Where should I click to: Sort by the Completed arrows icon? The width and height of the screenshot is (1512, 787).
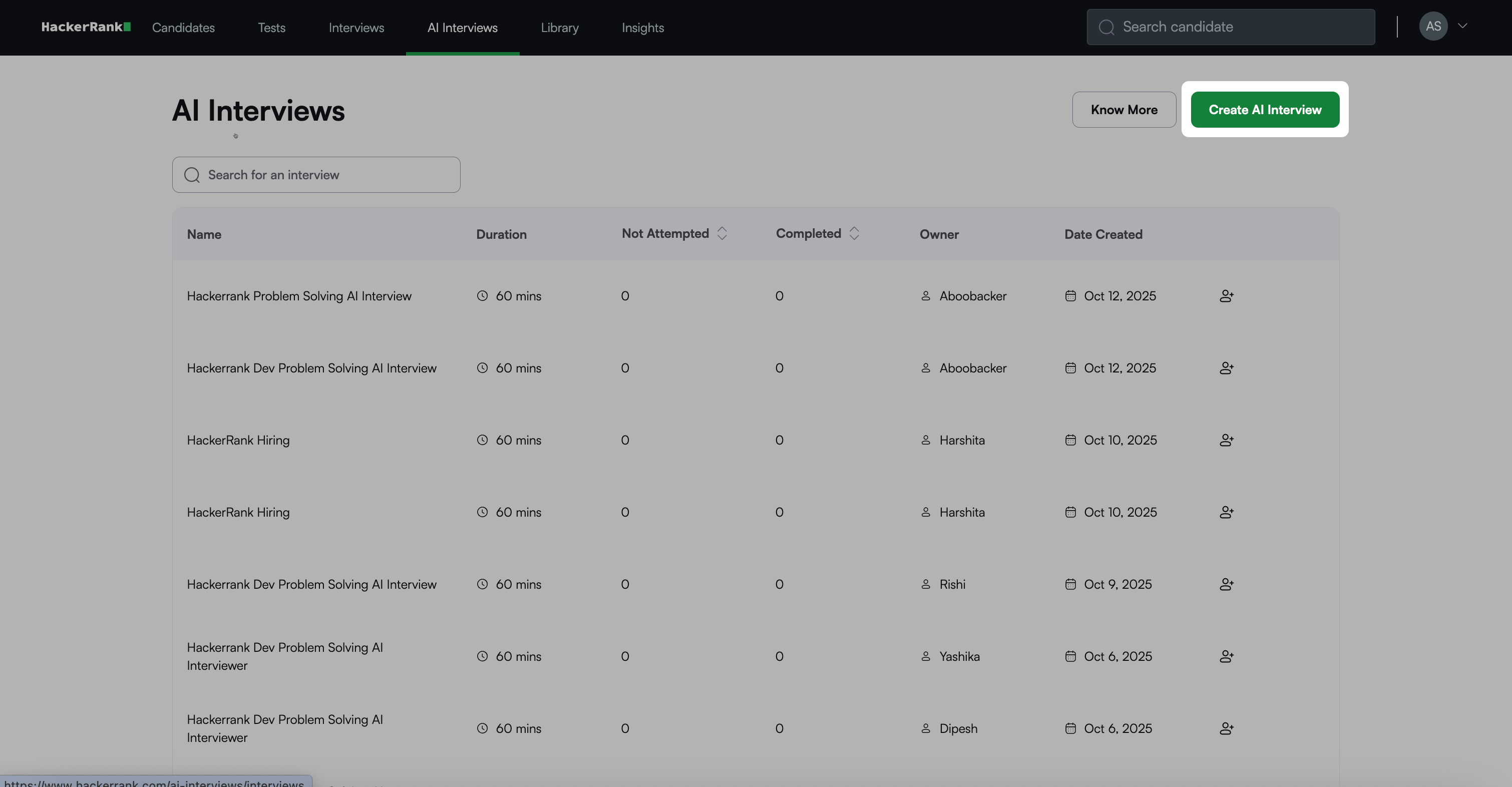[x=854, y=234]
